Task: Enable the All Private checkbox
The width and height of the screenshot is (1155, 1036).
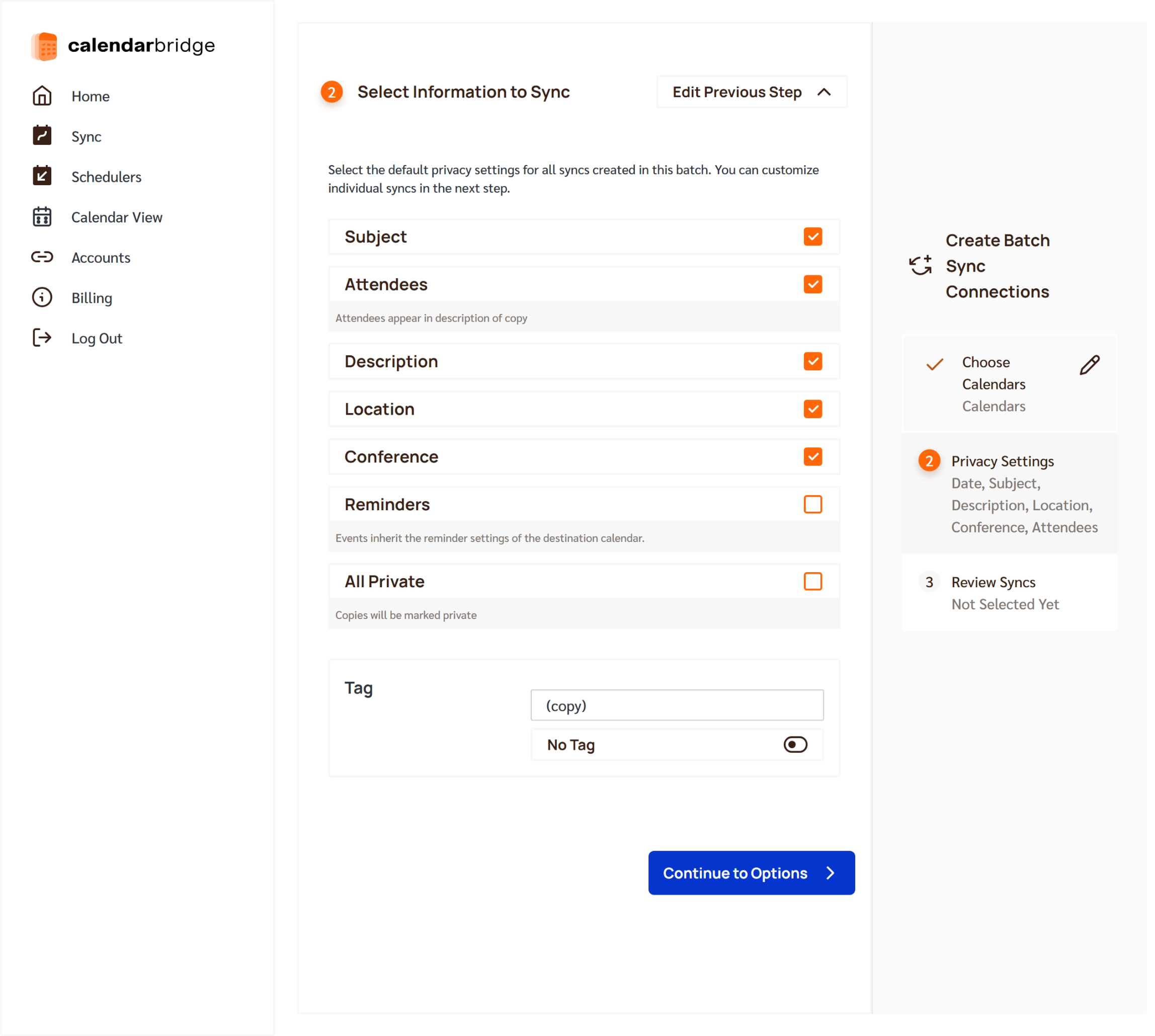Action: (813, 582)
